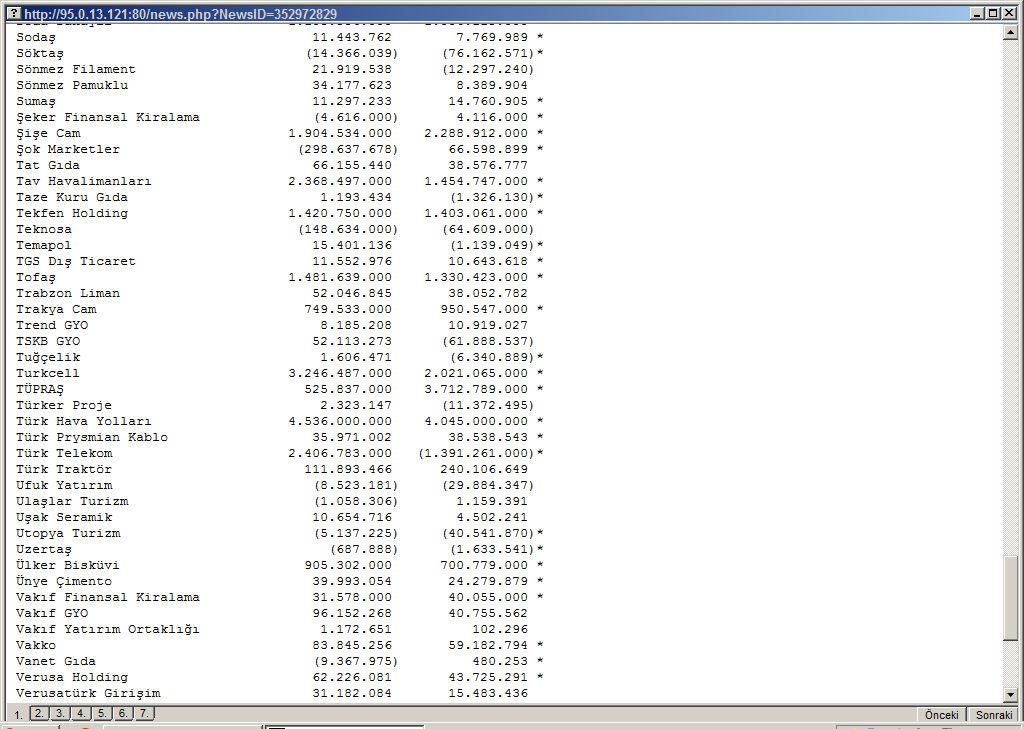Click Türk Hava Yolları text
This screenshot has width=1024, height=729.
pyautogui.click(x=84, y=421)
